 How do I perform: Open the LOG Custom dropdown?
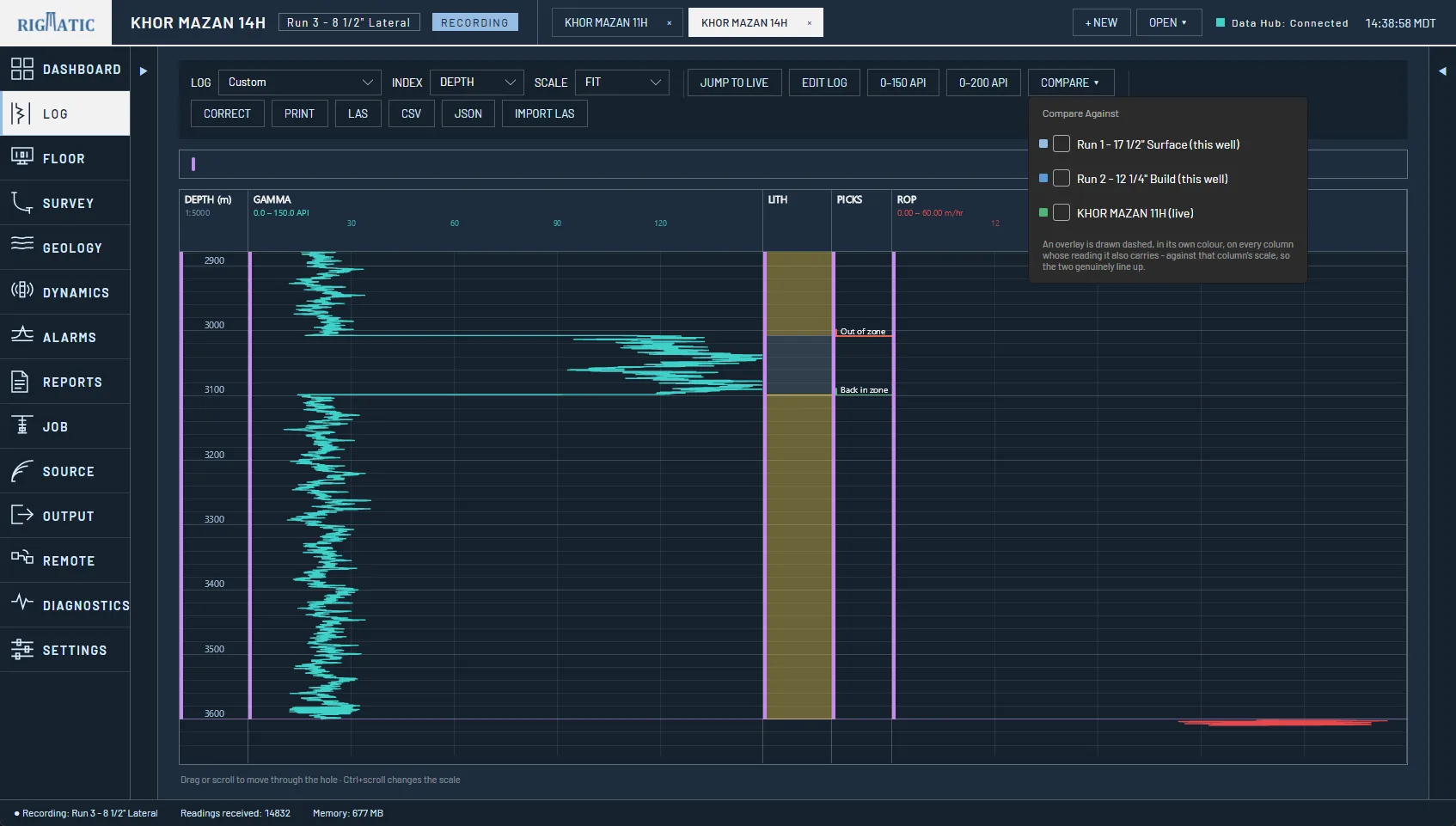click(x=300, y=83)
